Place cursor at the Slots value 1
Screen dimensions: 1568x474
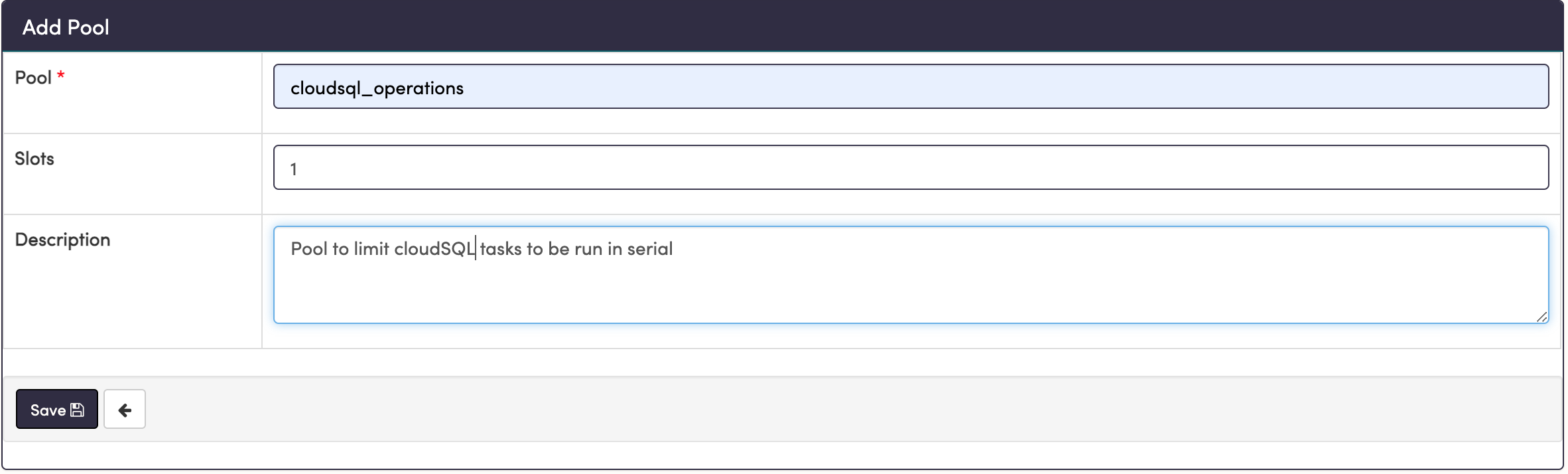293,169
